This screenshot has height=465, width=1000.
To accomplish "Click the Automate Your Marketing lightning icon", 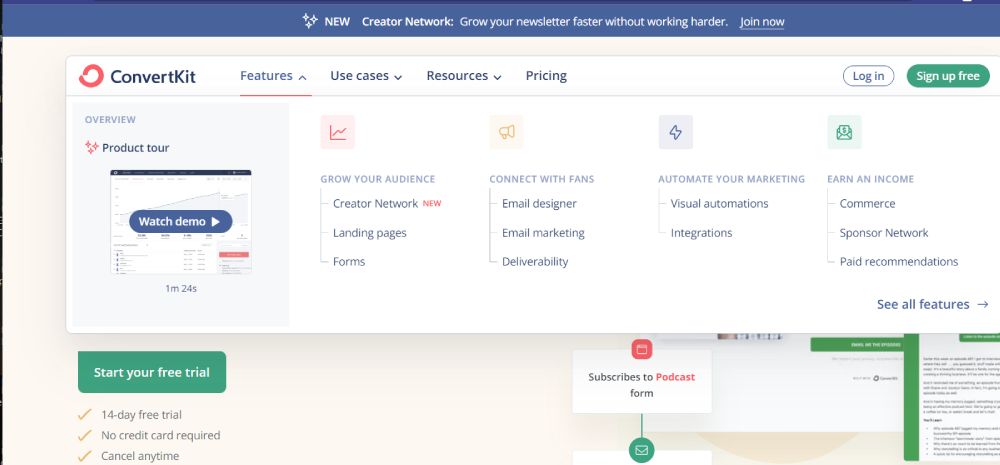I will [675, 132].
